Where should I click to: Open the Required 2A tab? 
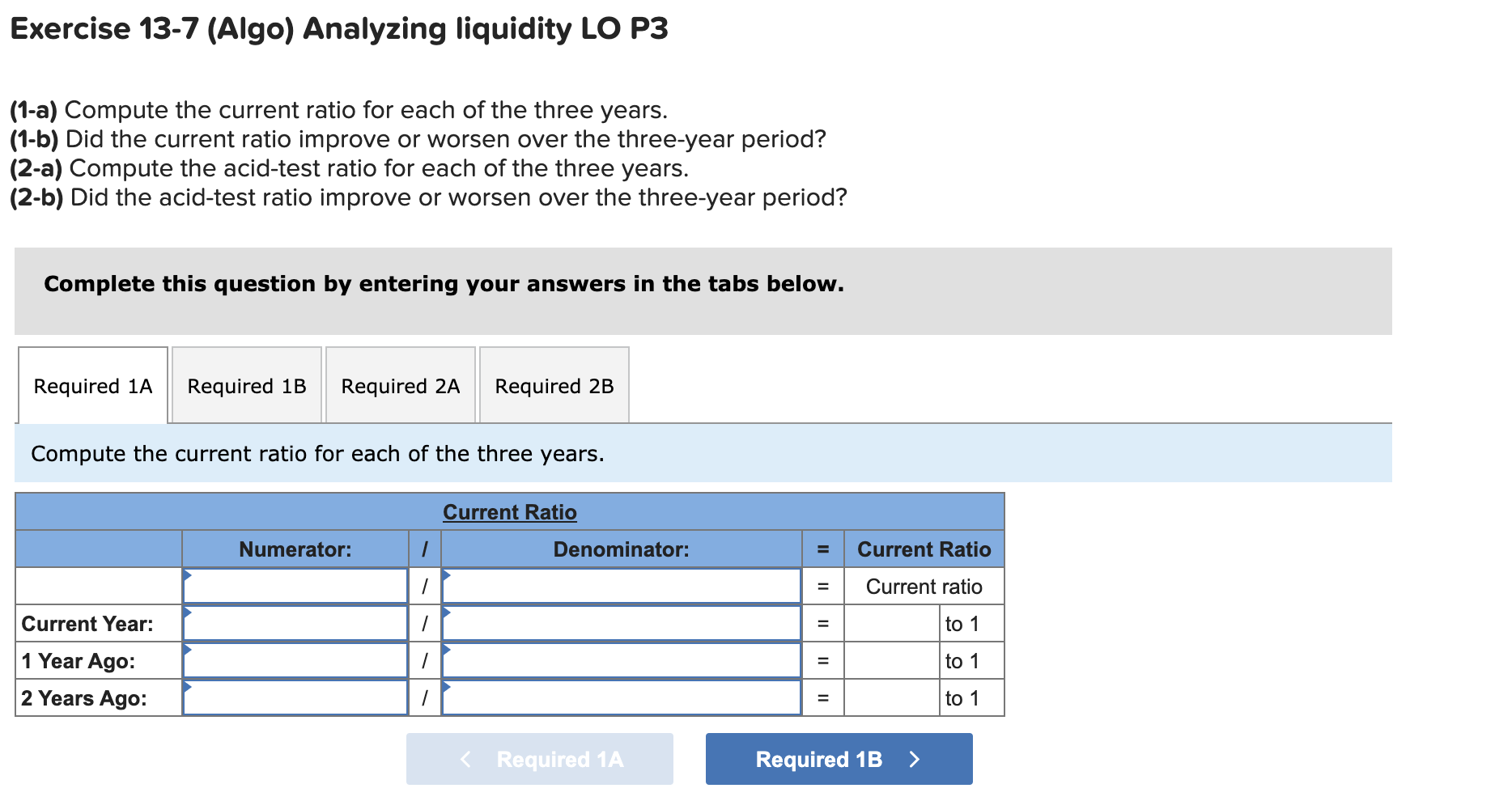(400, 386)
